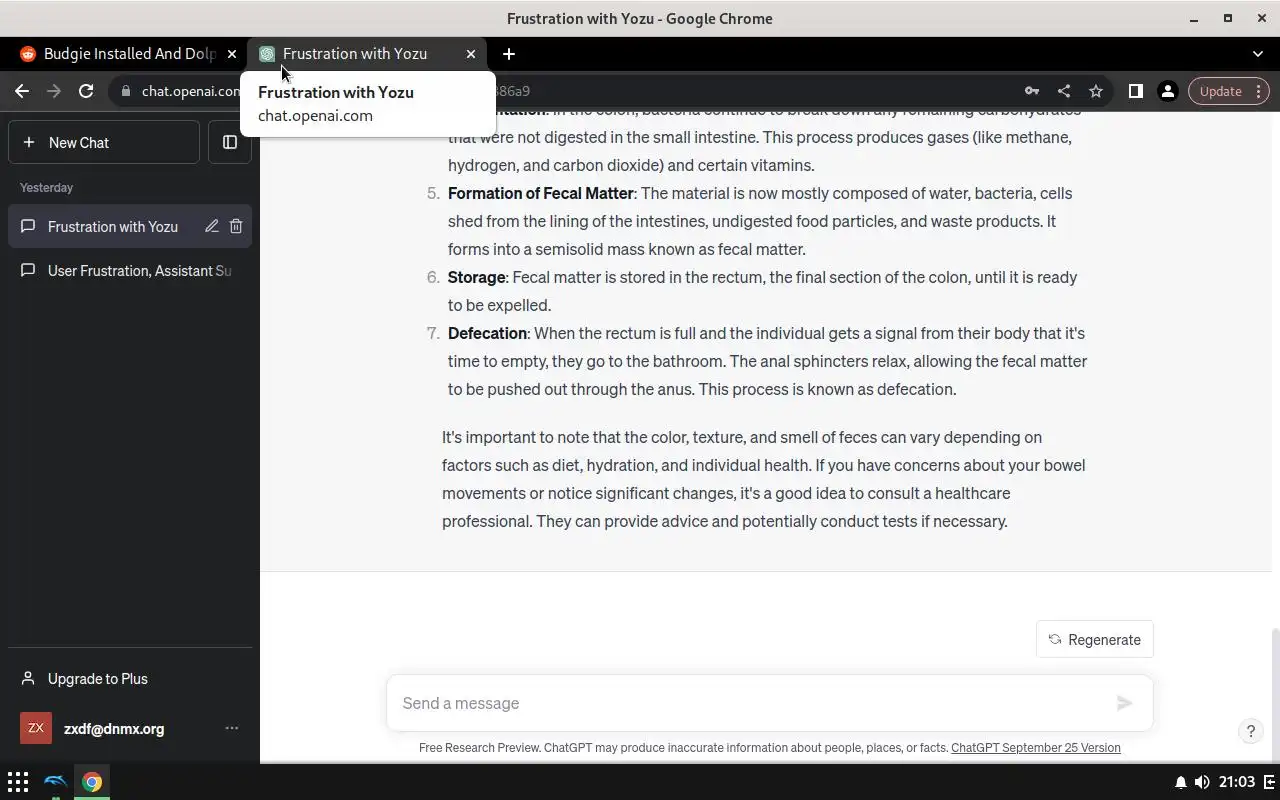Close the Budgie Installed And Dolphin tab

click(232, 54)
